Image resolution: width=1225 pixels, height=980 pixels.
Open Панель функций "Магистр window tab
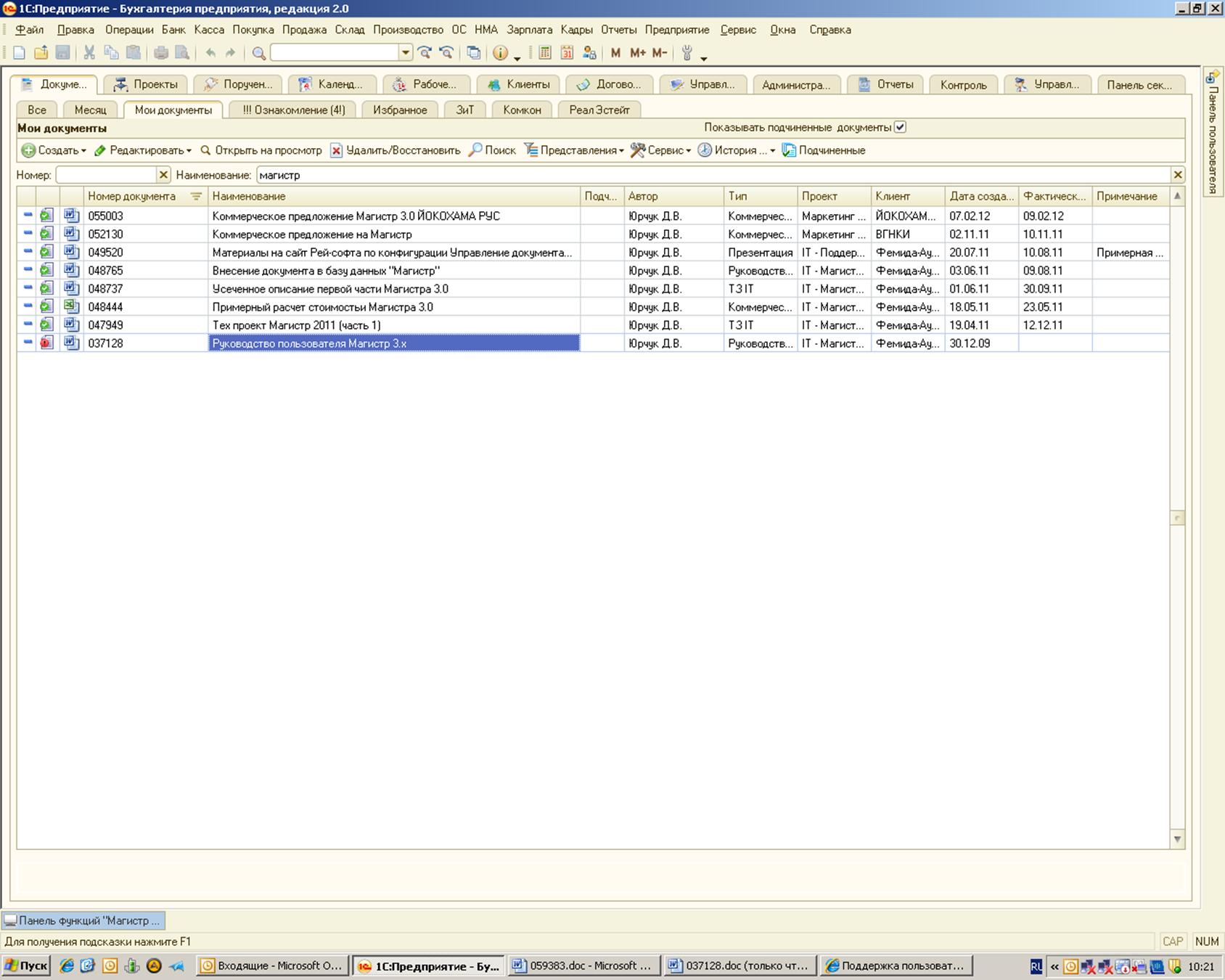point(83,920)
